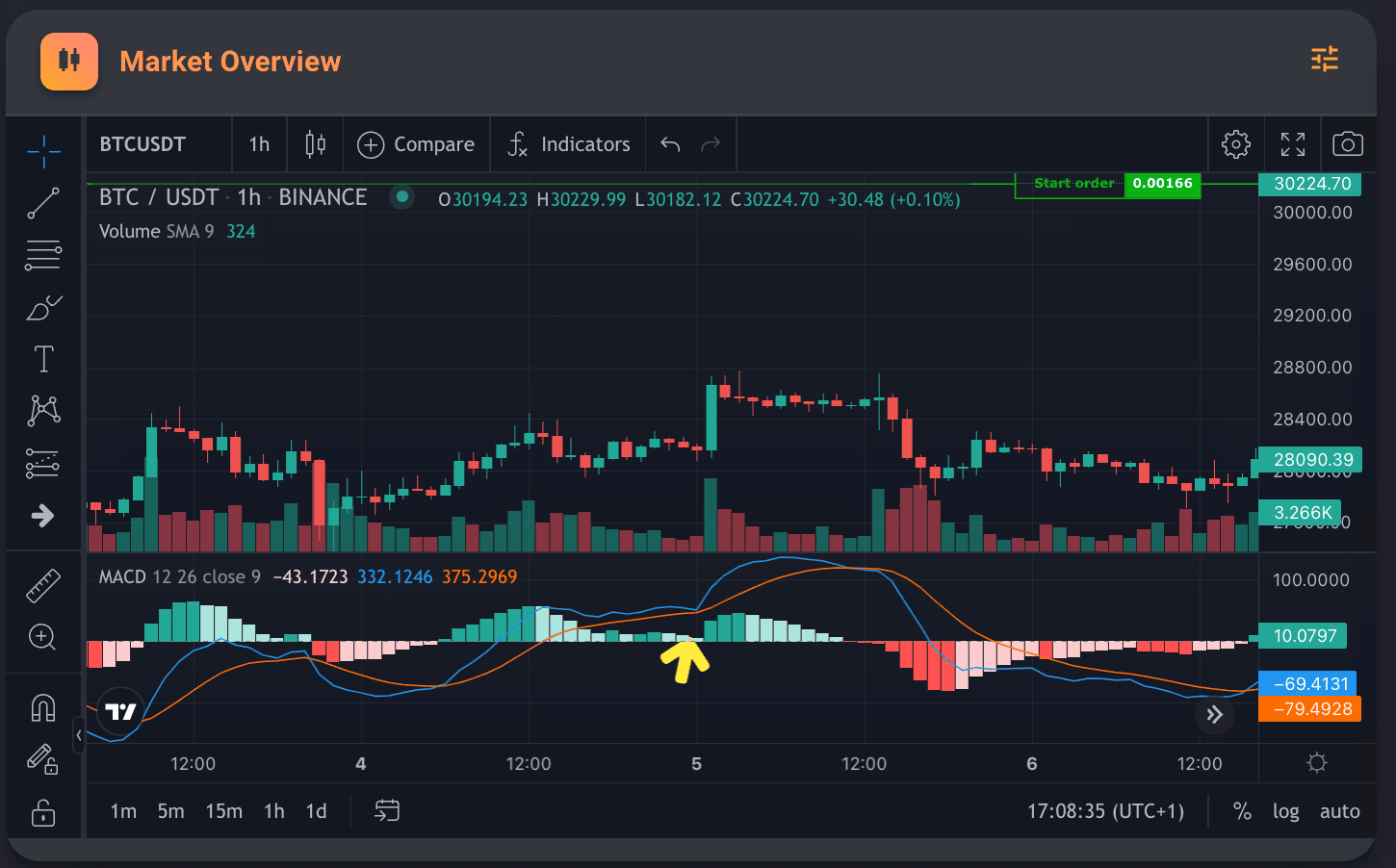Image resolution: width=1396 pixels, height=868 pixels.
Task: Take a chart snapshot with camera icon
Action: (x=1347, y=144)
